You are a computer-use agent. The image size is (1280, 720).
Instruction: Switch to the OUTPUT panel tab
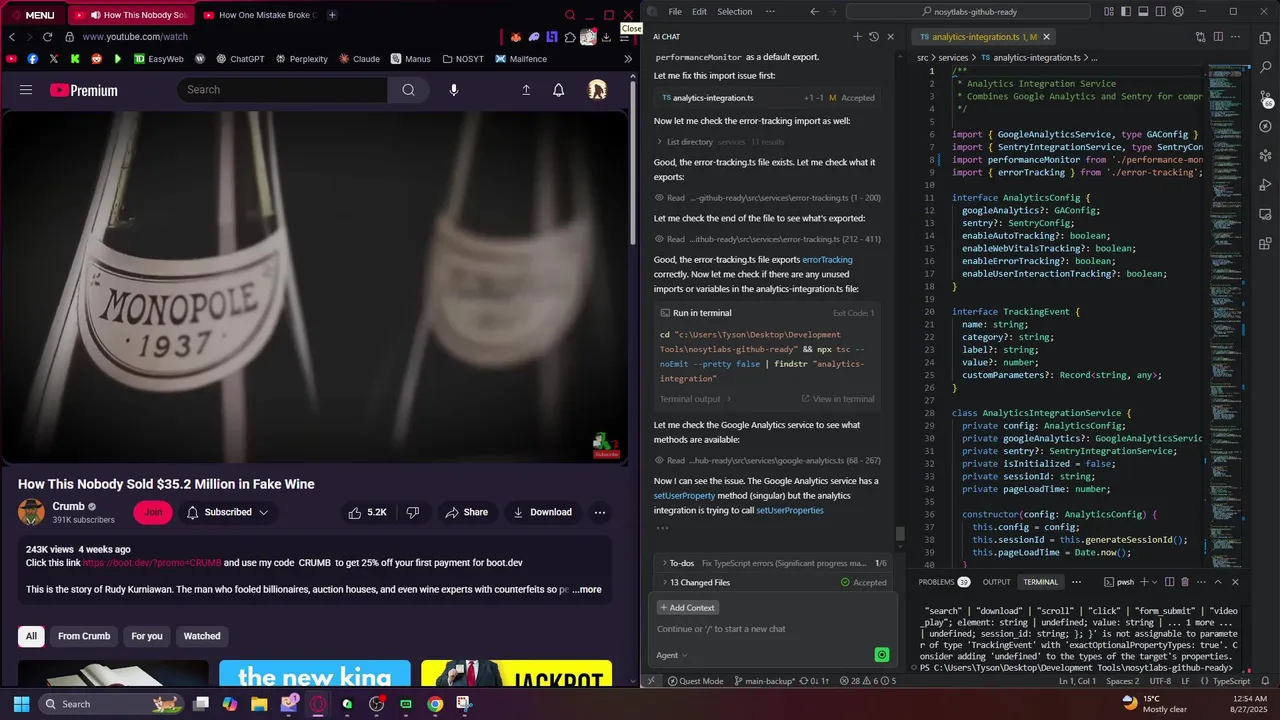click(996, 582)
